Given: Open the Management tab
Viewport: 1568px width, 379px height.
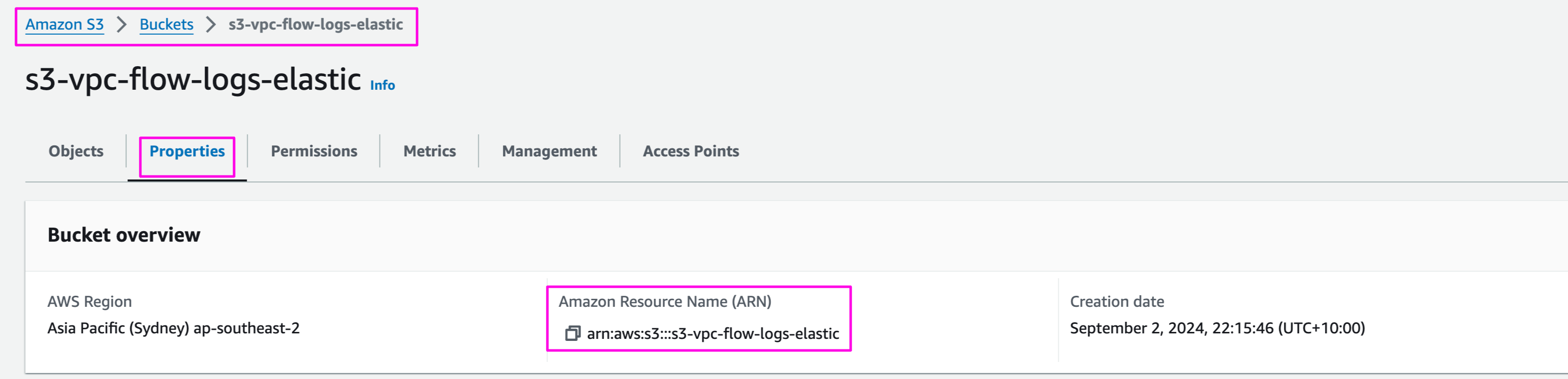Looking at the screenshot, I should (x=549, y=151).
